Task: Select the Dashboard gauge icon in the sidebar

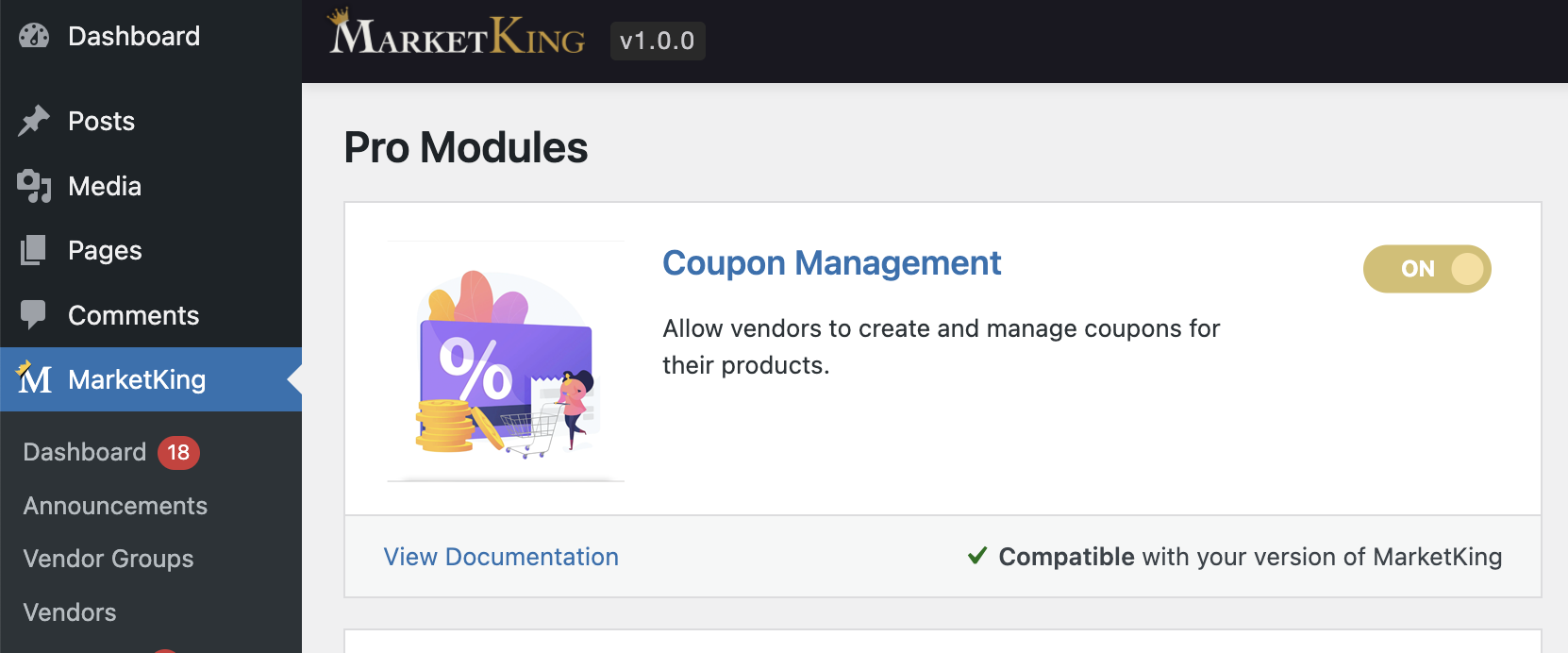Action: pos(34,35)
